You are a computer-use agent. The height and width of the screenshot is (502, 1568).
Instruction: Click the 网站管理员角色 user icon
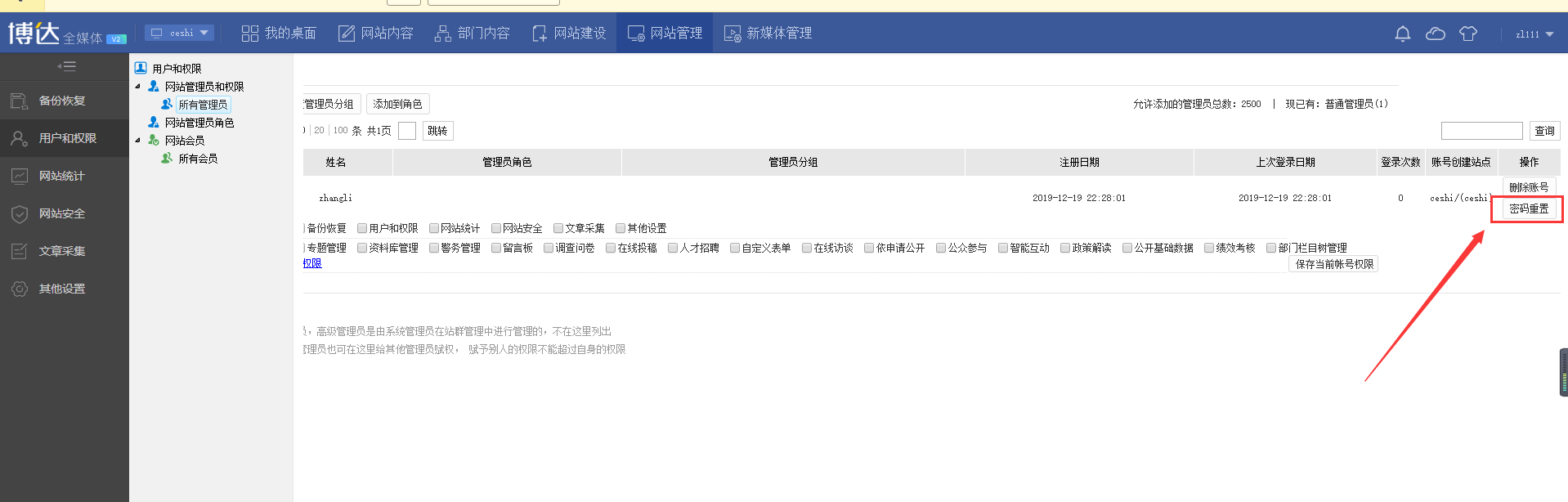click(154, 122)
